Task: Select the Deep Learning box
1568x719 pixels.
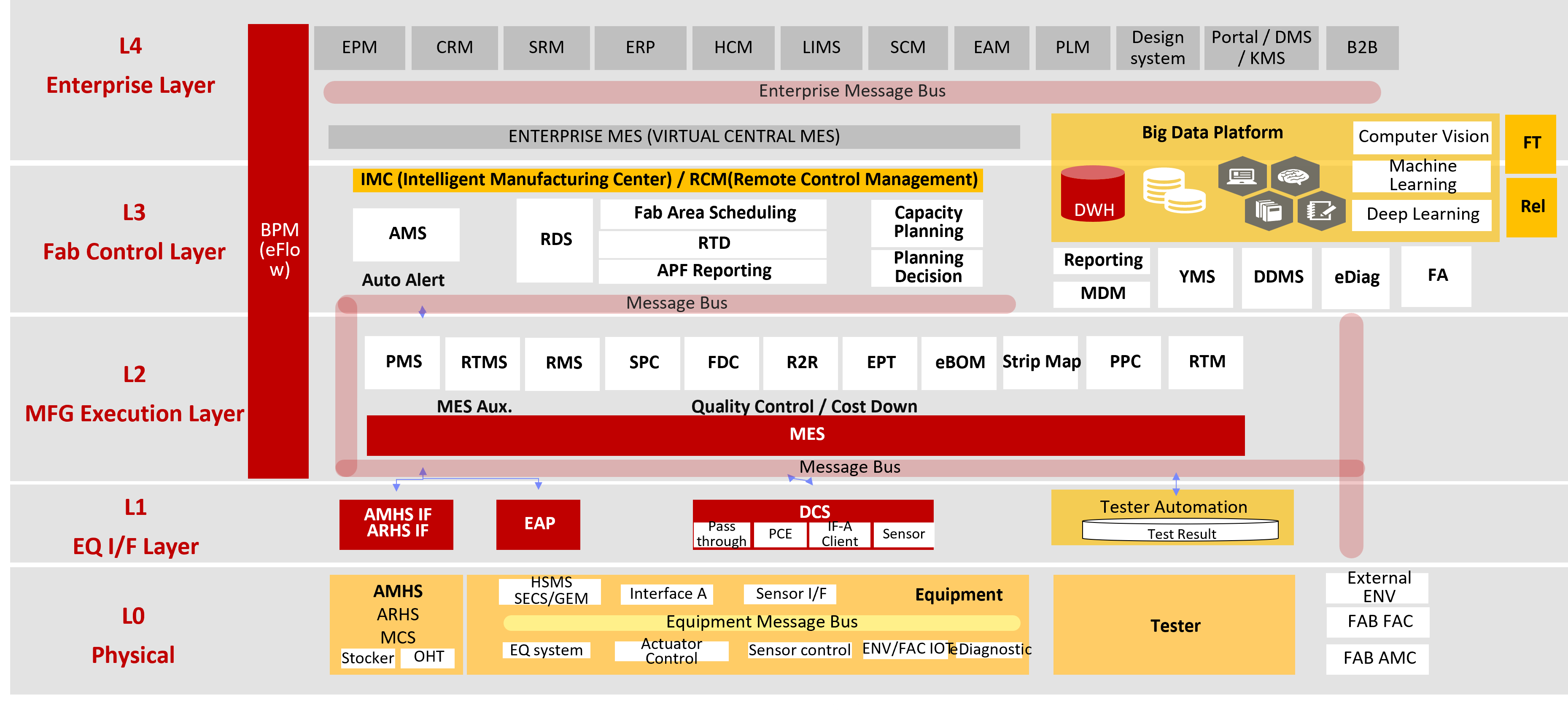Action: pyautogui.click(x=1422, y=214)
